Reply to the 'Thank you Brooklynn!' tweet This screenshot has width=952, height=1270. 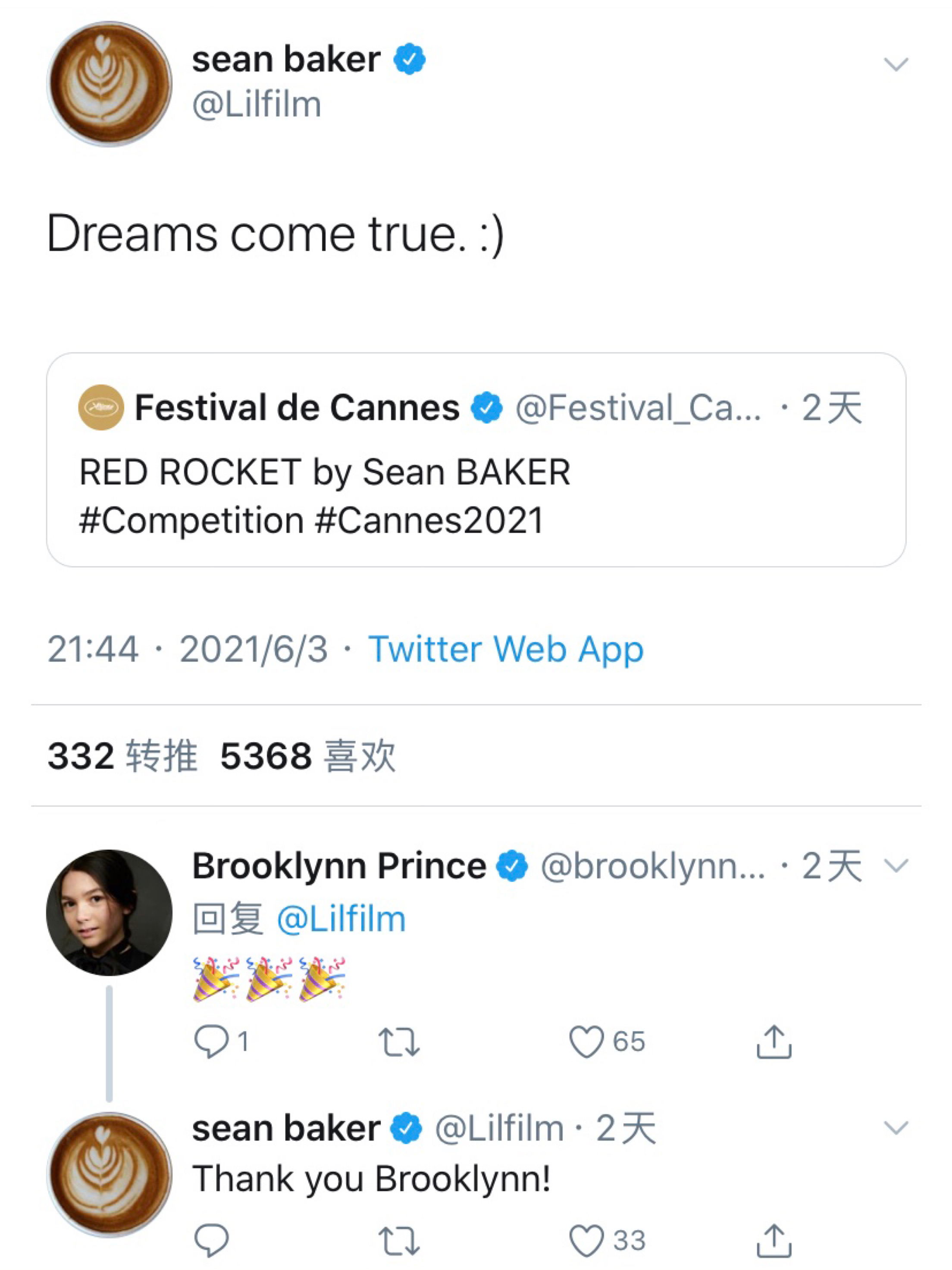coord(211,1240)
